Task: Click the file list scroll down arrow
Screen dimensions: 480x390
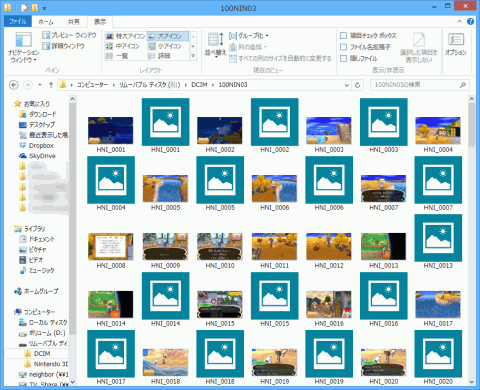Action: (x=472, y=382)
